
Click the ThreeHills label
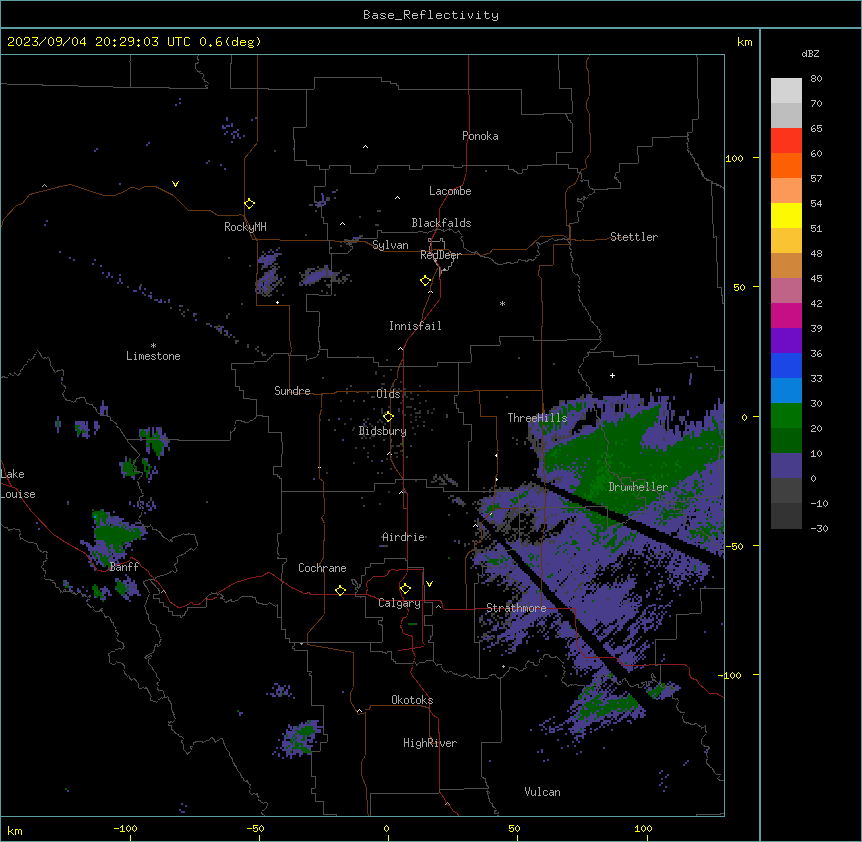(x=537, y=418)
